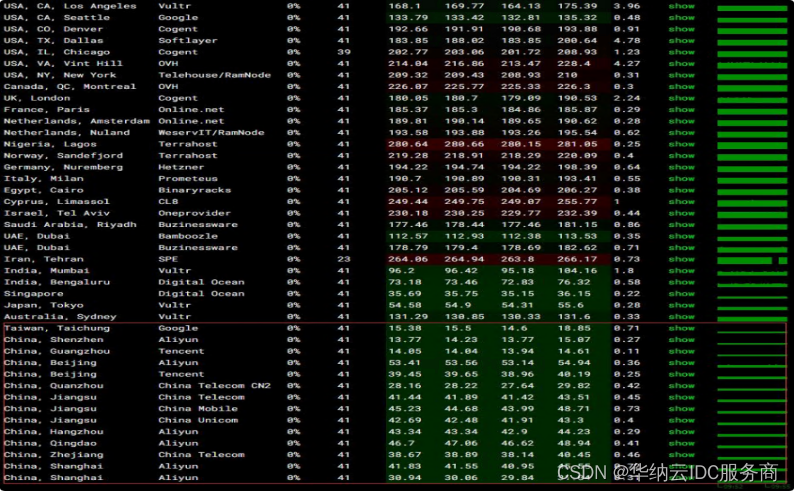This screenshot has height=492, width=795.
Task: Open 'show' for Taiwan, Taichung row
Action: (x=681, y=328)
